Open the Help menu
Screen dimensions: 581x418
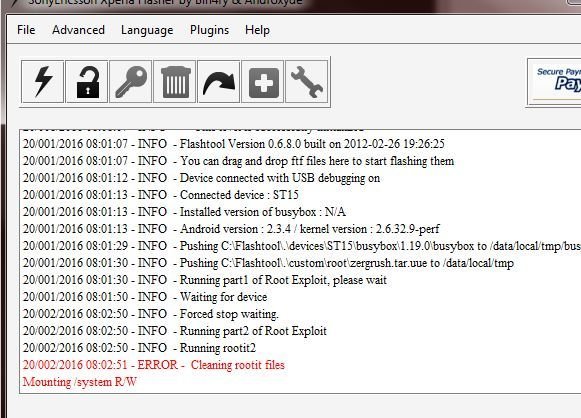(x=257, y=30)
